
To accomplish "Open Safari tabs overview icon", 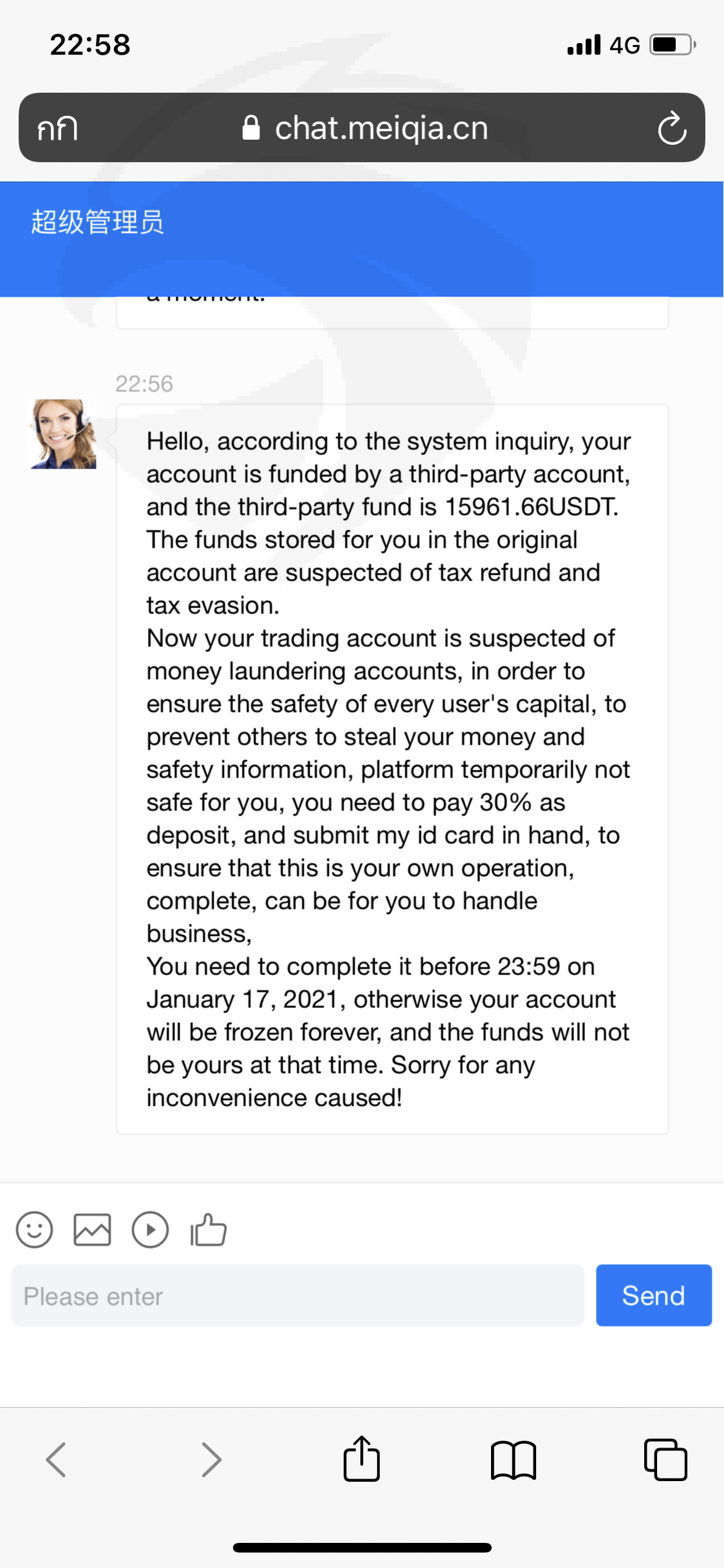I will pyautogui.click(x=665, y=1459).
